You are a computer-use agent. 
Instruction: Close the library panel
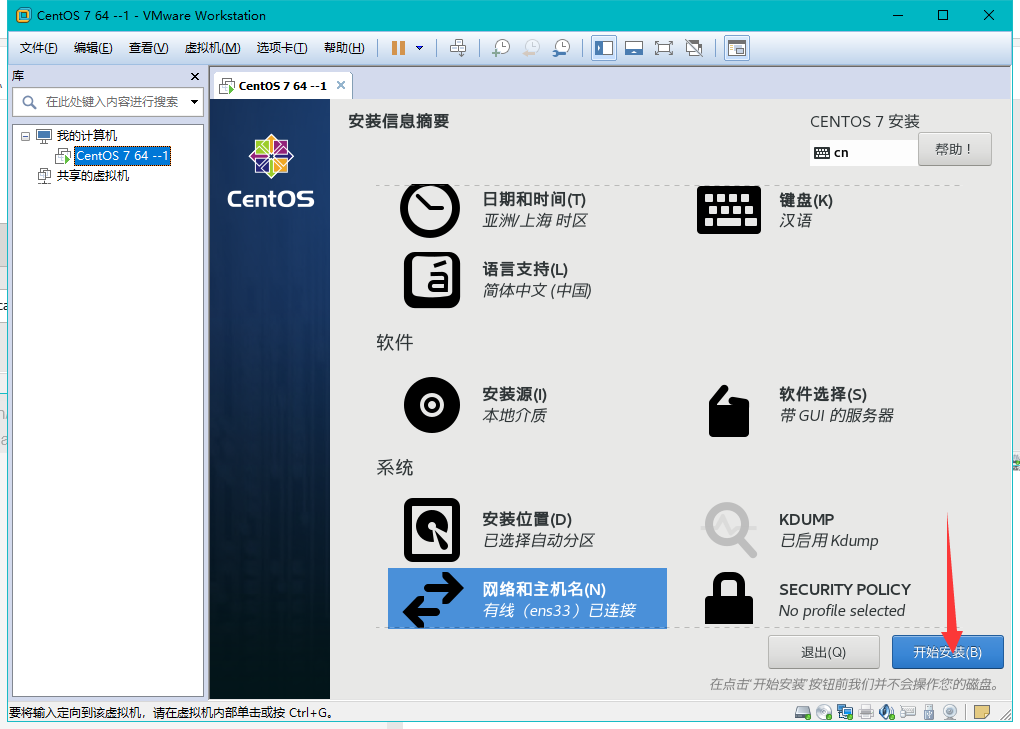[195, 77]
